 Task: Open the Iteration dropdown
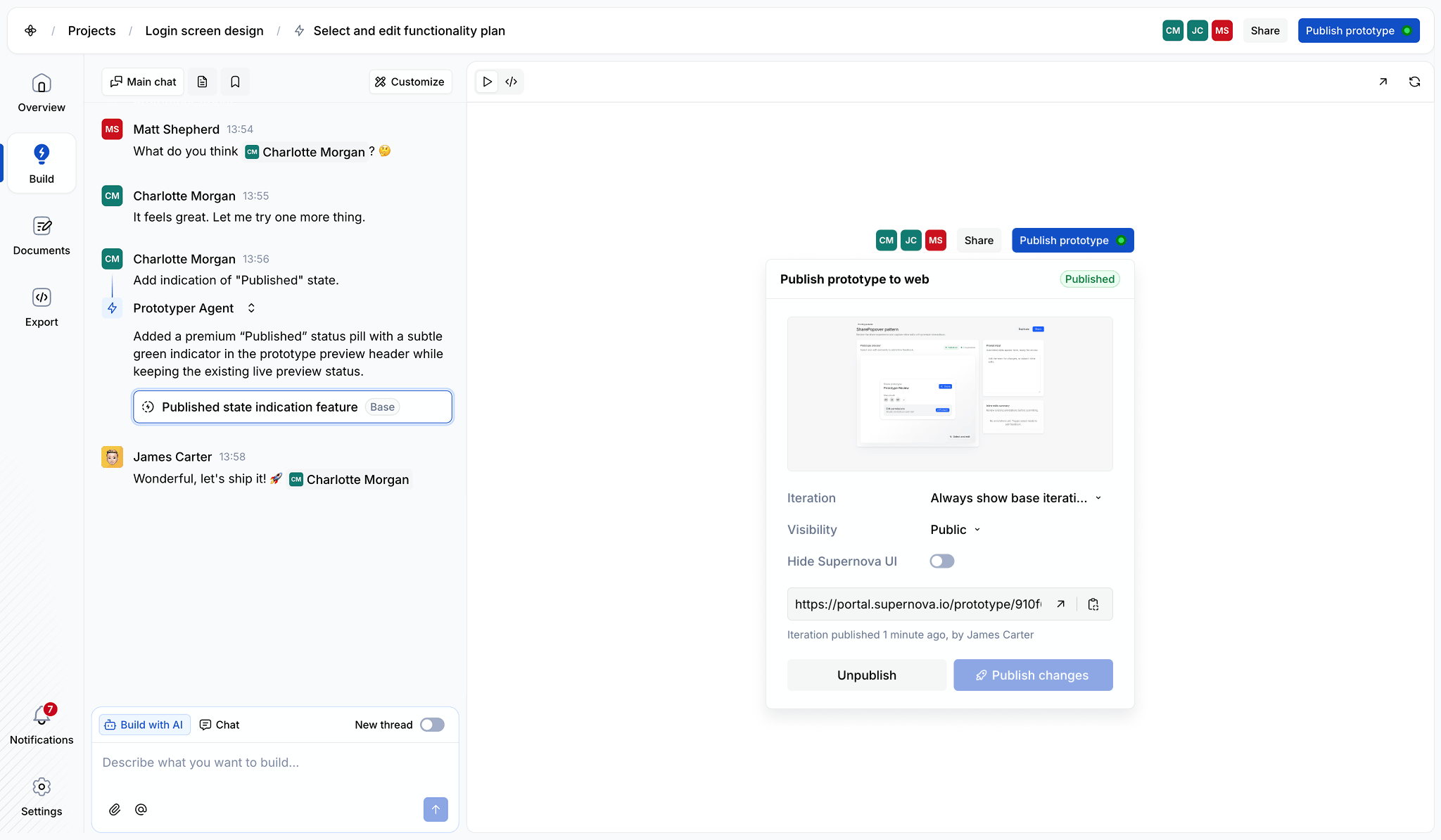1015,497
